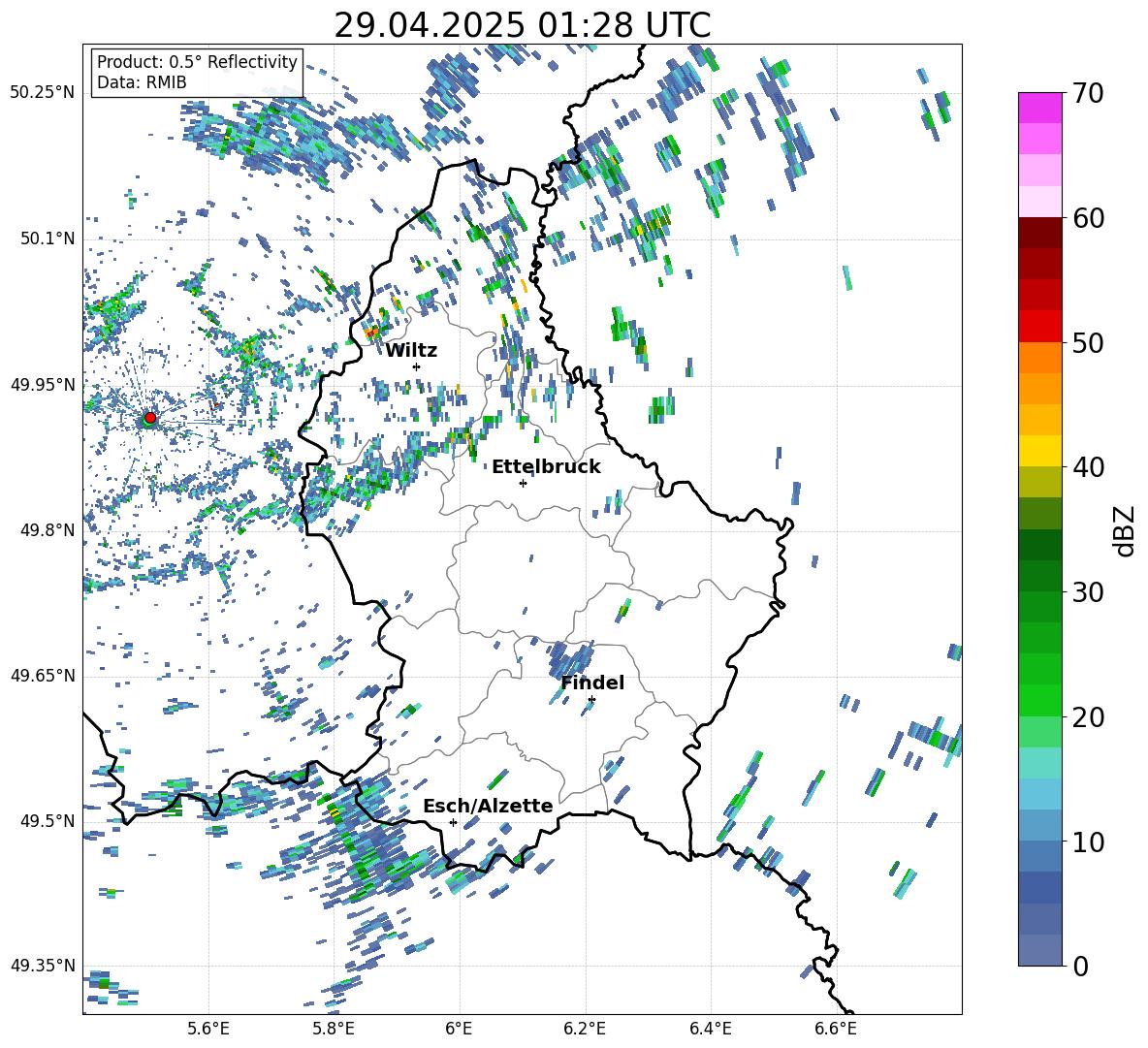Click the Ettelbruck city label
Screen dimensions: 1148x1048
pos(546,467)
